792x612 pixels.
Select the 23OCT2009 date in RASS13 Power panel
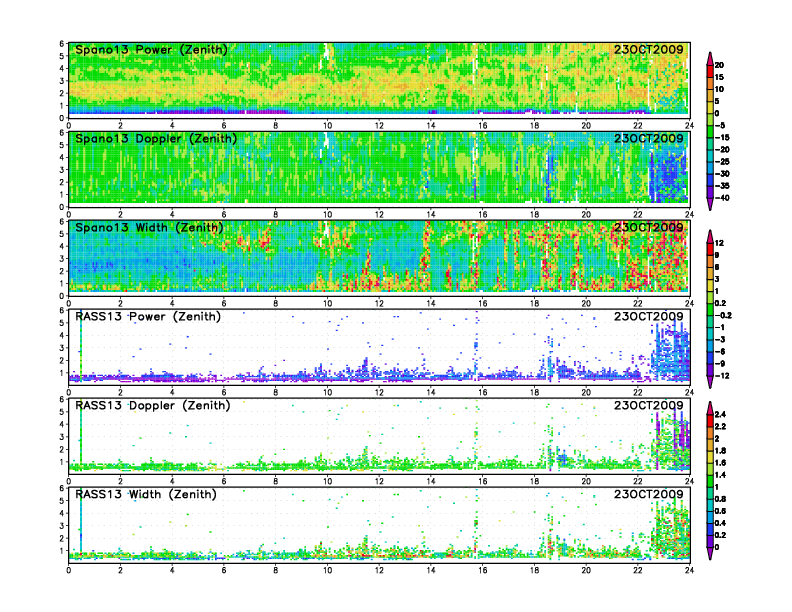pos(649,317)
